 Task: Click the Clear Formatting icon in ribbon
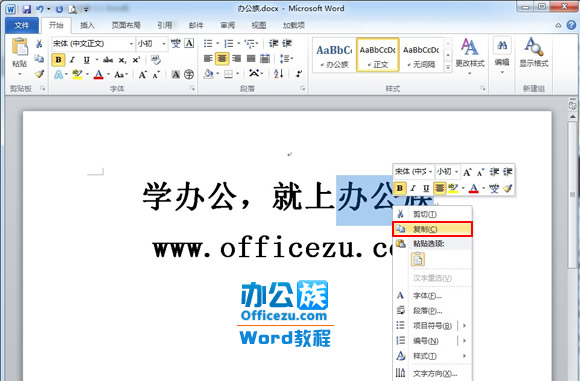point(156,60)
